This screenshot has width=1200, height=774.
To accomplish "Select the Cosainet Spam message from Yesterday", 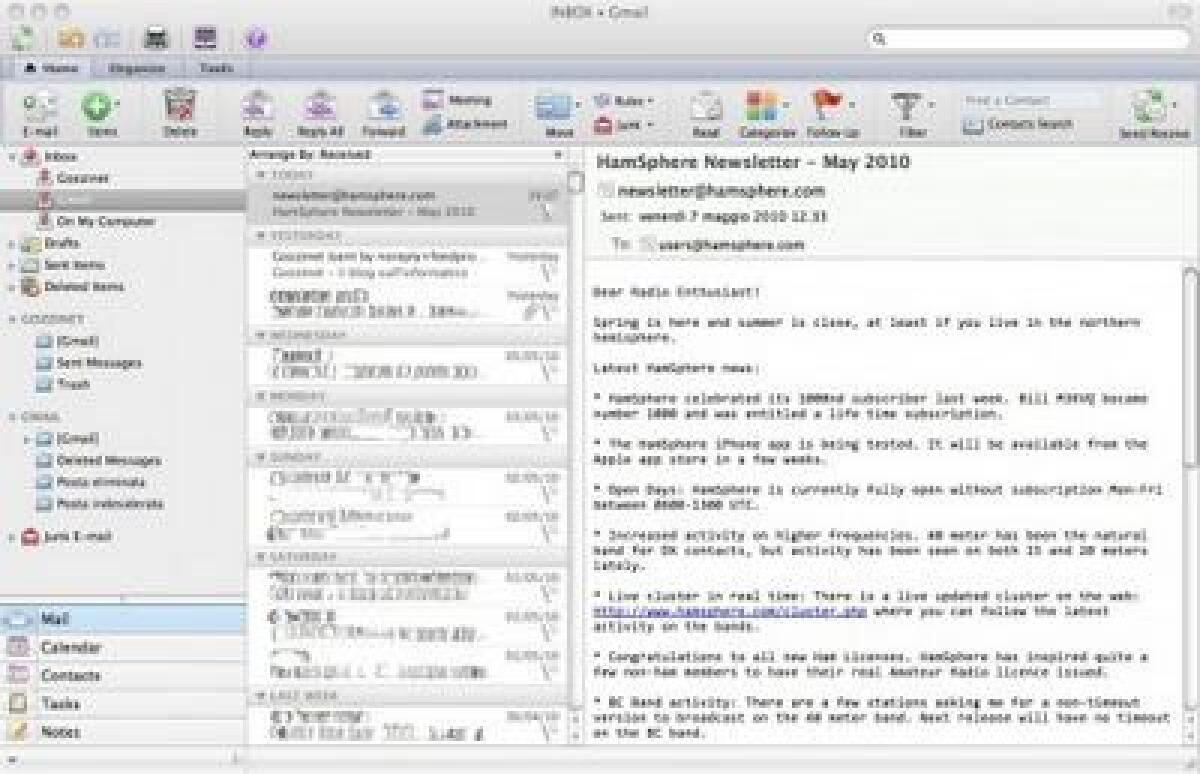I will click(x=407, y=264).
